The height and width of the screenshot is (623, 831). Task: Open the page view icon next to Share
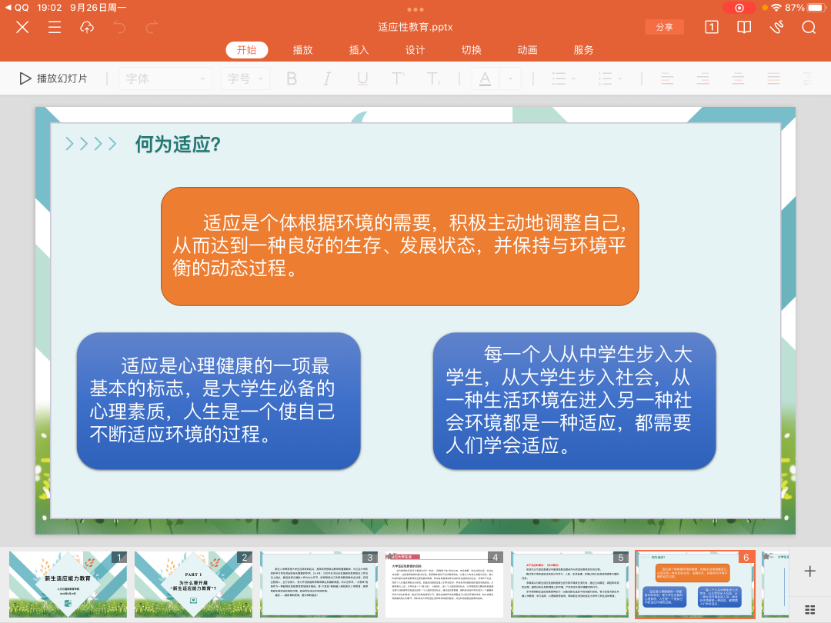tap(711, 27)
